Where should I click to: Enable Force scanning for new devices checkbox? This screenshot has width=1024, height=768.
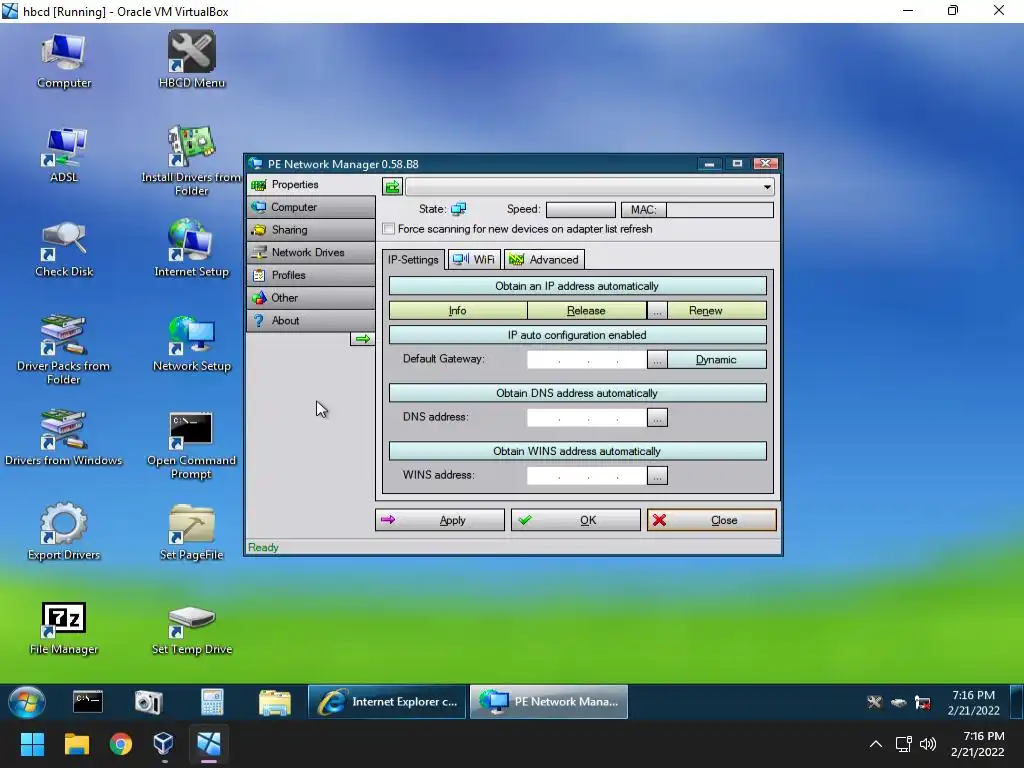tap(389, 229)
